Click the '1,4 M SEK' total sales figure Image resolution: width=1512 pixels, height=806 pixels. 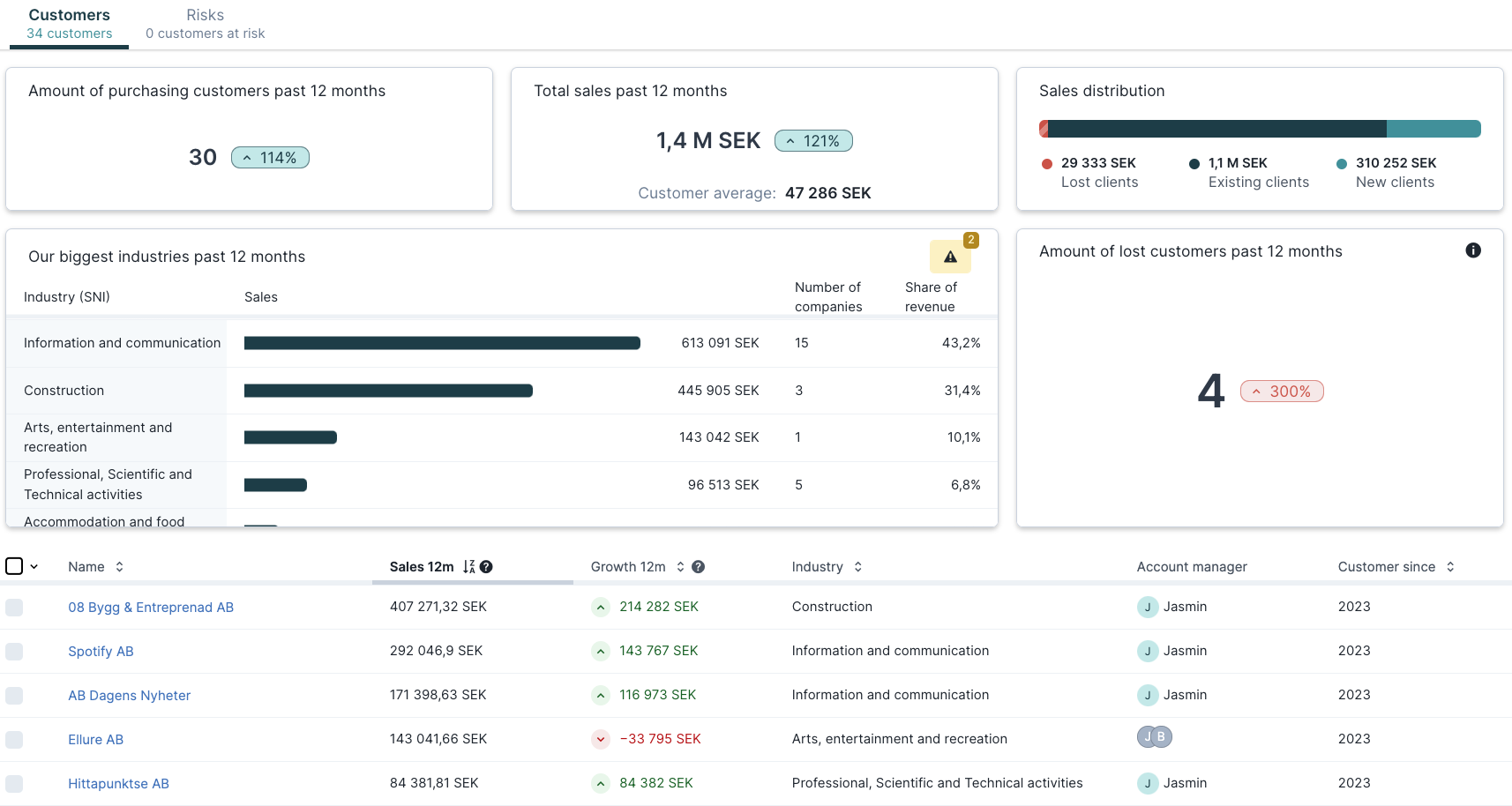pyautogui.click(x=708, y=141)
